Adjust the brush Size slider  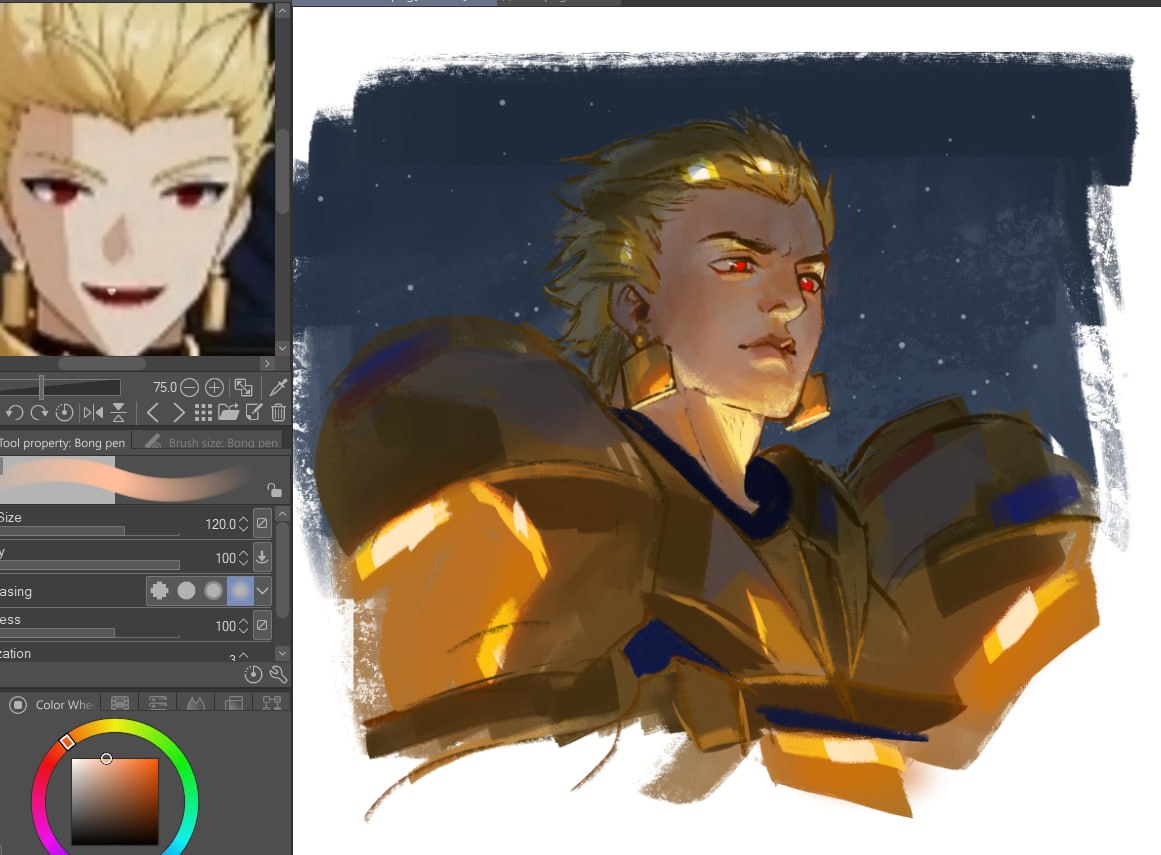[90, 532]
